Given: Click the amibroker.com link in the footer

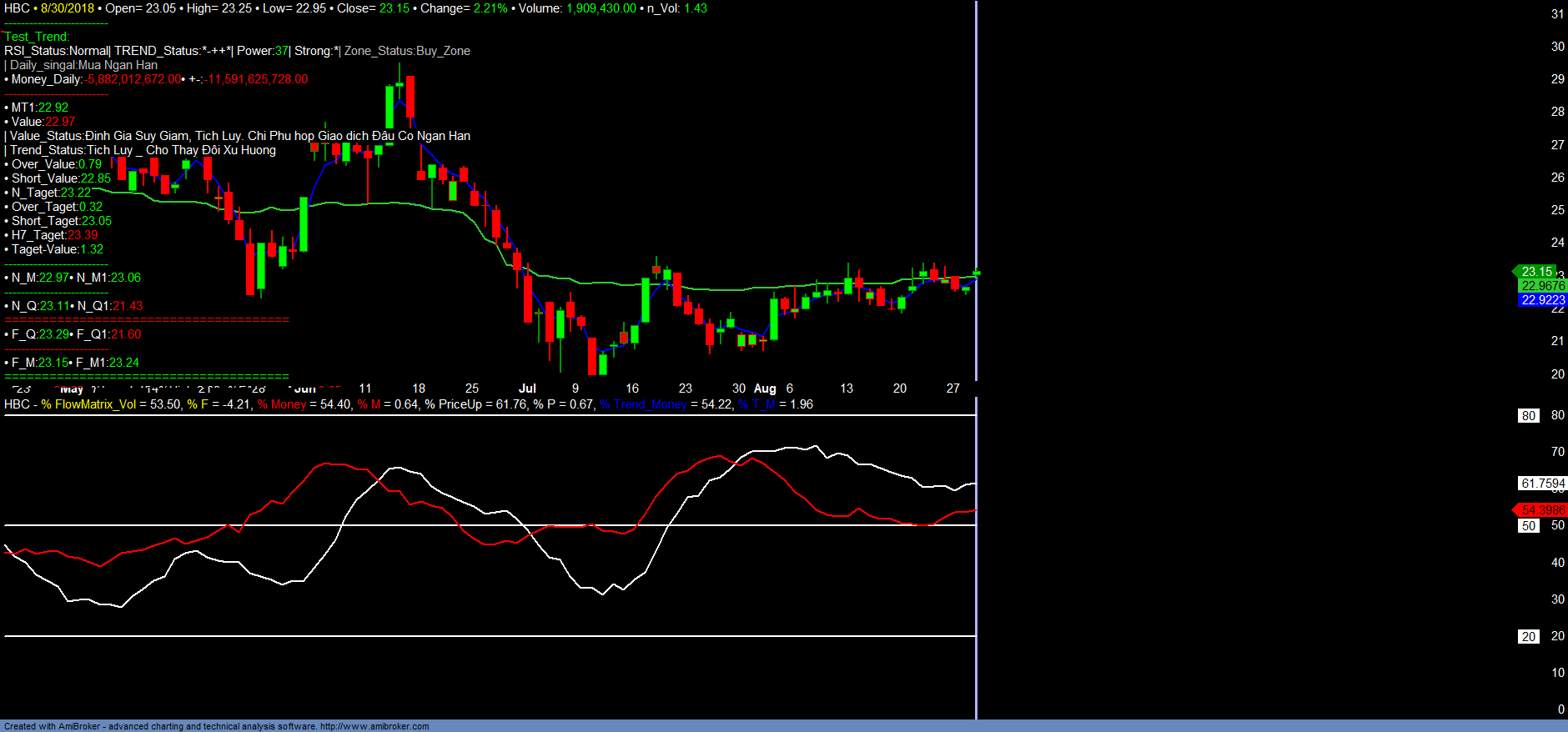Looking at the screenshot, I should click(374, 726).
